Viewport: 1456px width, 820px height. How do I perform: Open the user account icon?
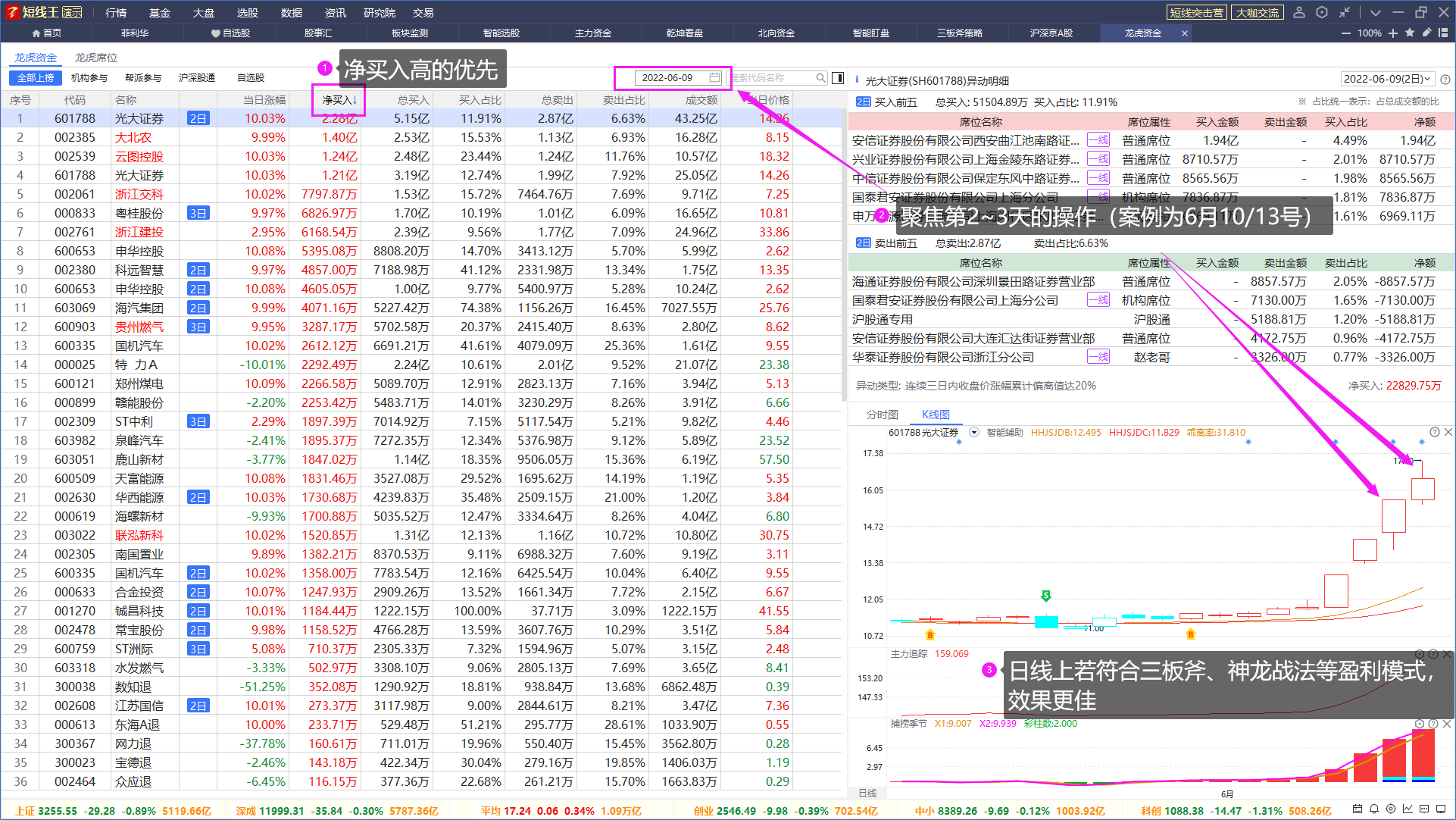[x=1299, y=12]
